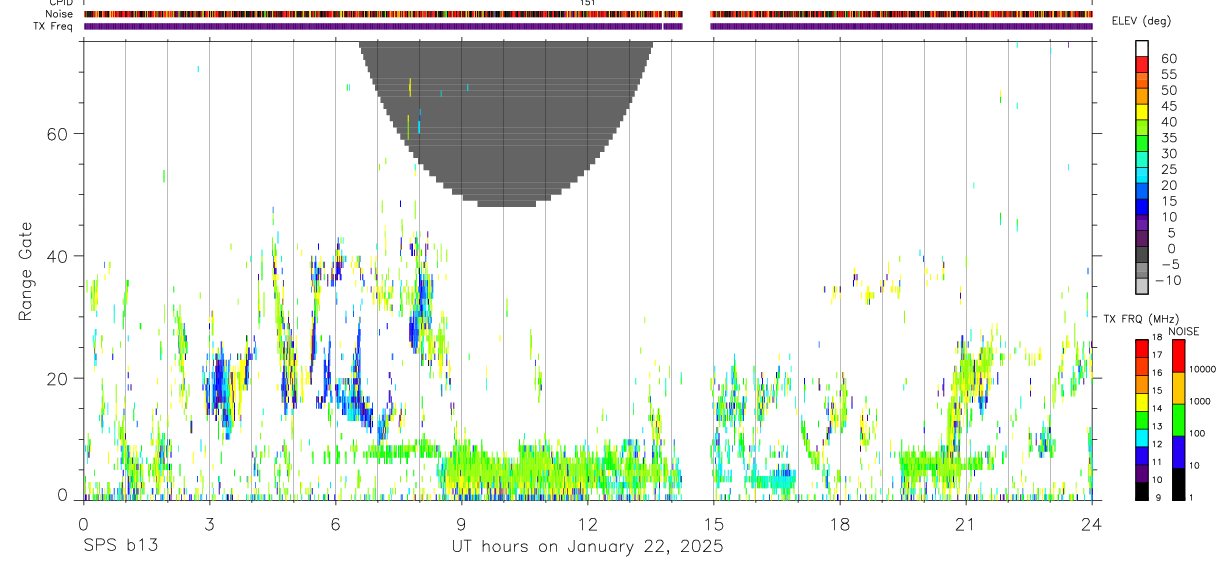This screenshot has height=567, width=1228.
Task: Click the '35' tick on ELEV colorbar
Action: pyautogui.click(x=1168, y=138)
